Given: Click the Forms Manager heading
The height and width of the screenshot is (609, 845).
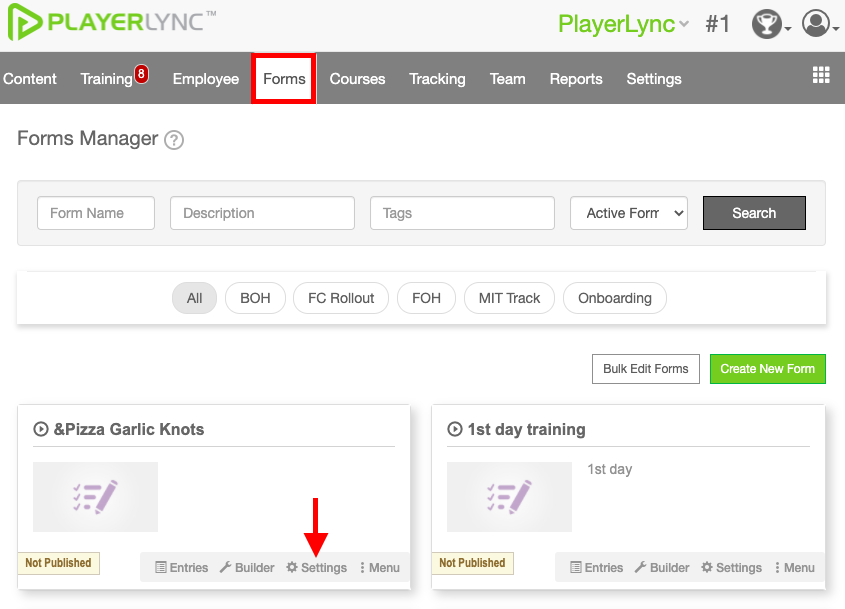Looking at the screenshot, I should 88,139.
